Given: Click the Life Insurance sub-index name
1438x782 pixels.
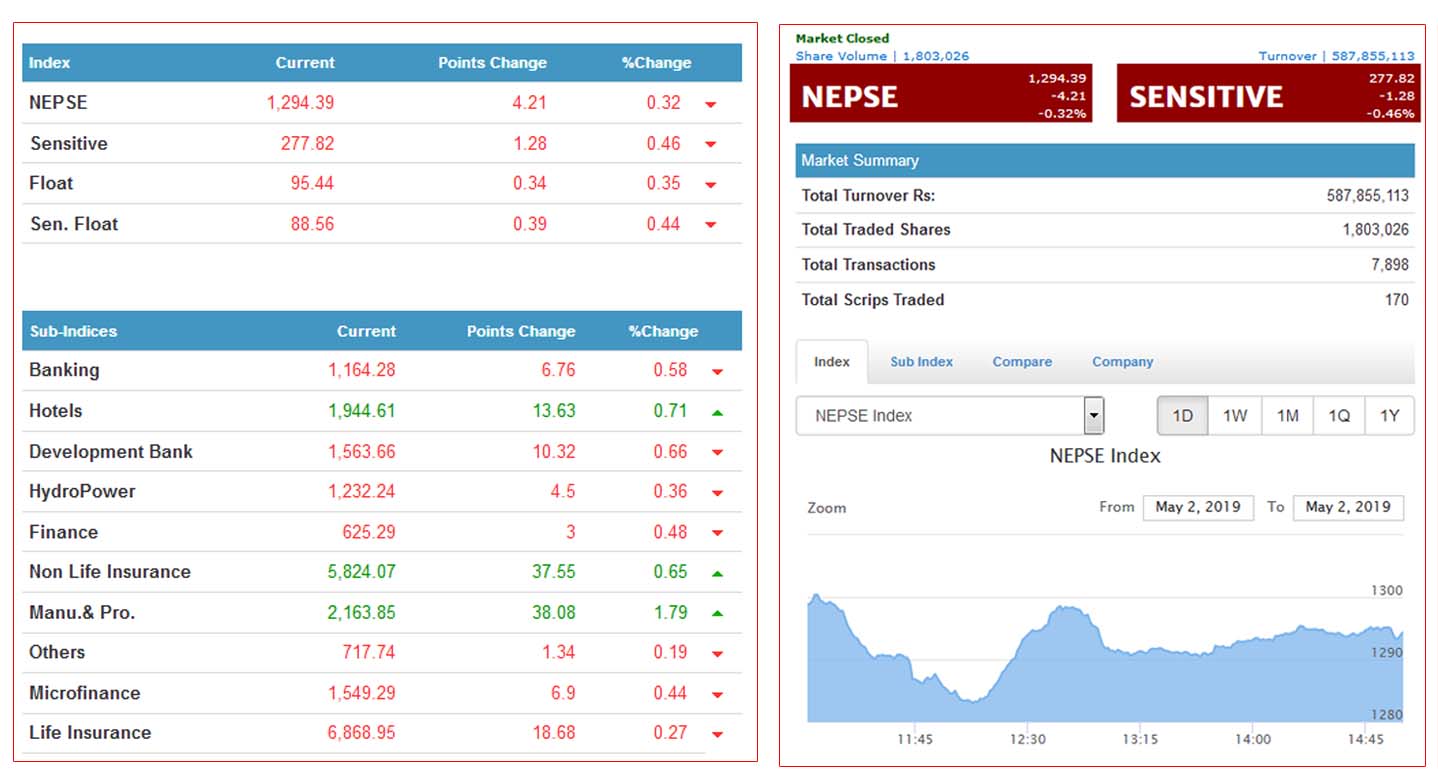Looking at the screenshot, I should click(90, 733).
